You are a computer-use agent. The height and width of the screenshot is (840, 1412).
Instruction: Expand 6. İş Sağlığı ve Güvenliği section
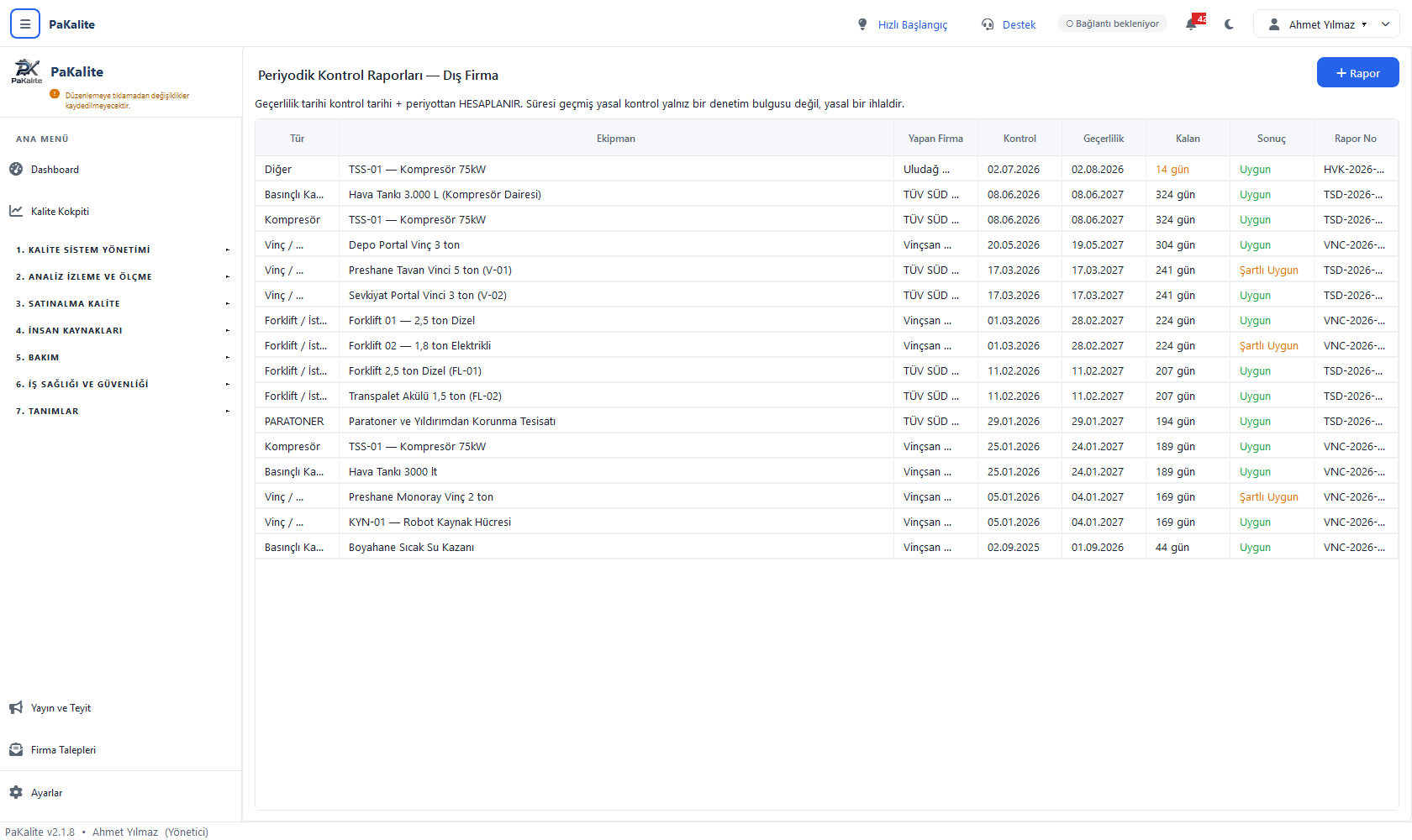click(120, 384)
